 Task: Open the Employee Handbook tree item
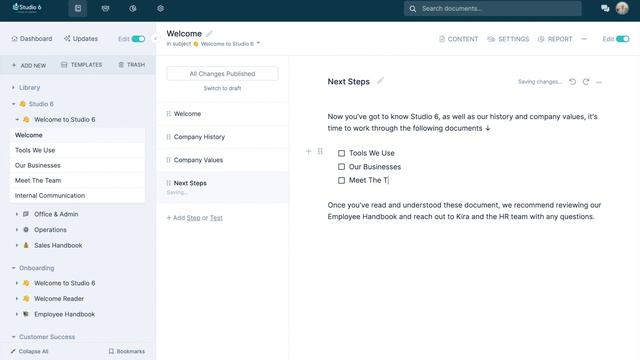(64, 314)
